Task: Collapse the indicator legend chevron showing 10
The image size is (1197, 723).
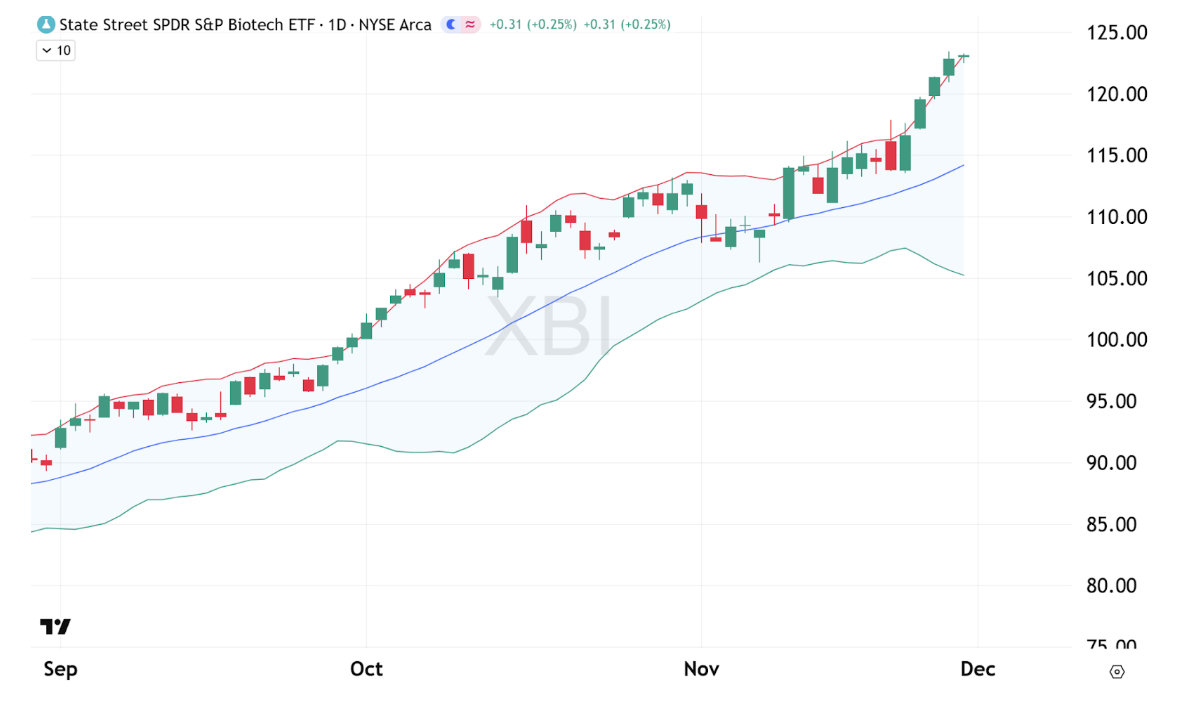Action: 48,50
